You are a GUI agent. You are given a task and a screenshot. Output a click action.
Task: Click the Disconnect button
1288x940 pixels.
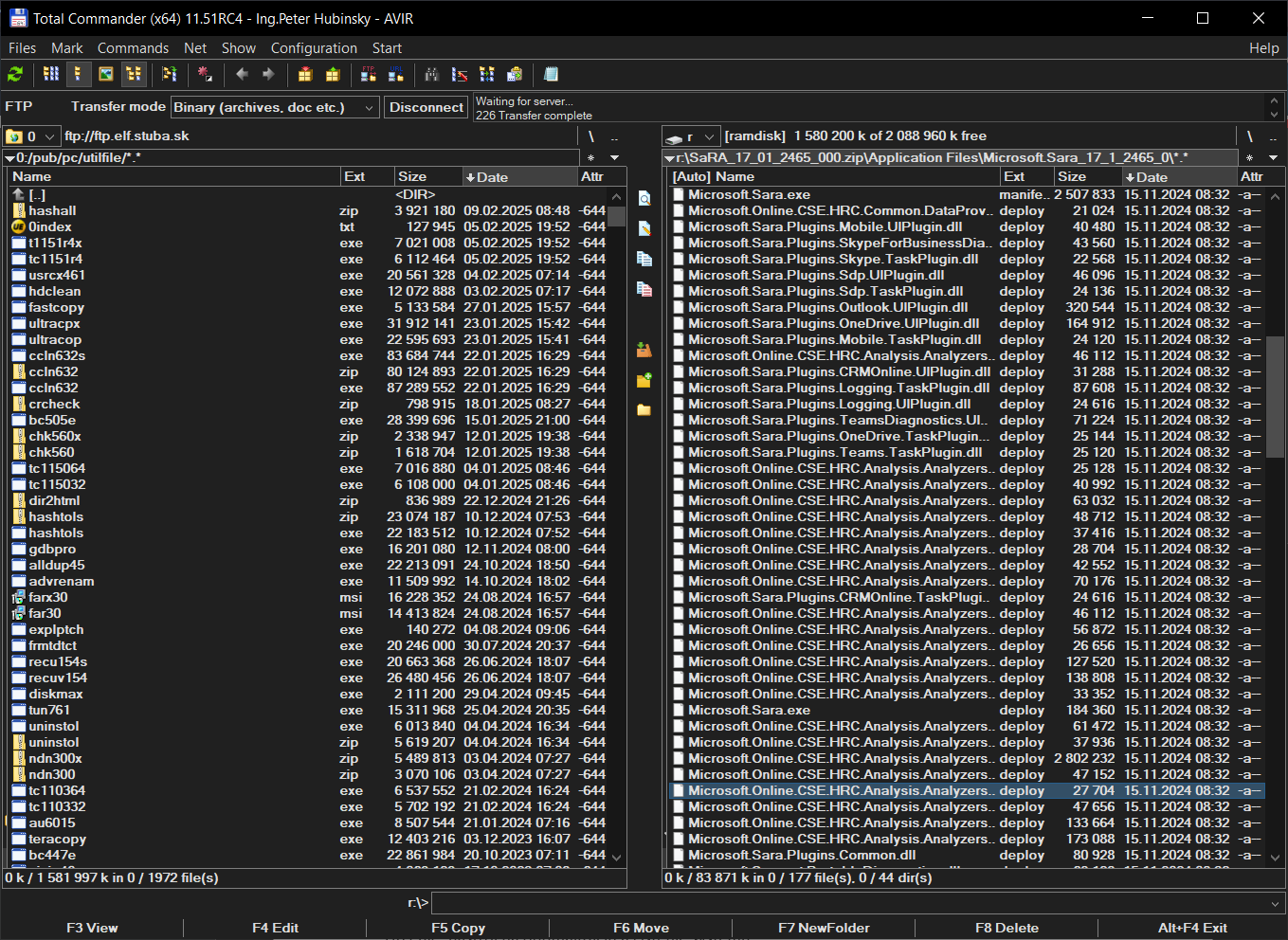pyautogui.click(x=426, y=107)
